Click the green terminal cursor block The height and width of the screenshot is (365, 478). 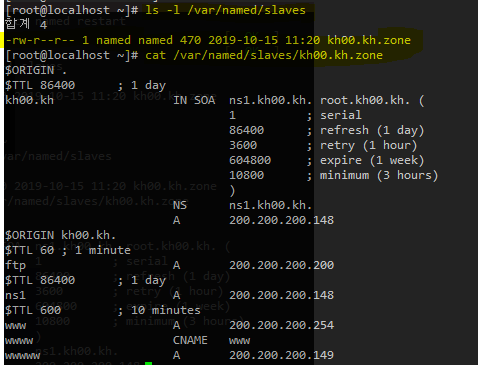coord(149,363)
